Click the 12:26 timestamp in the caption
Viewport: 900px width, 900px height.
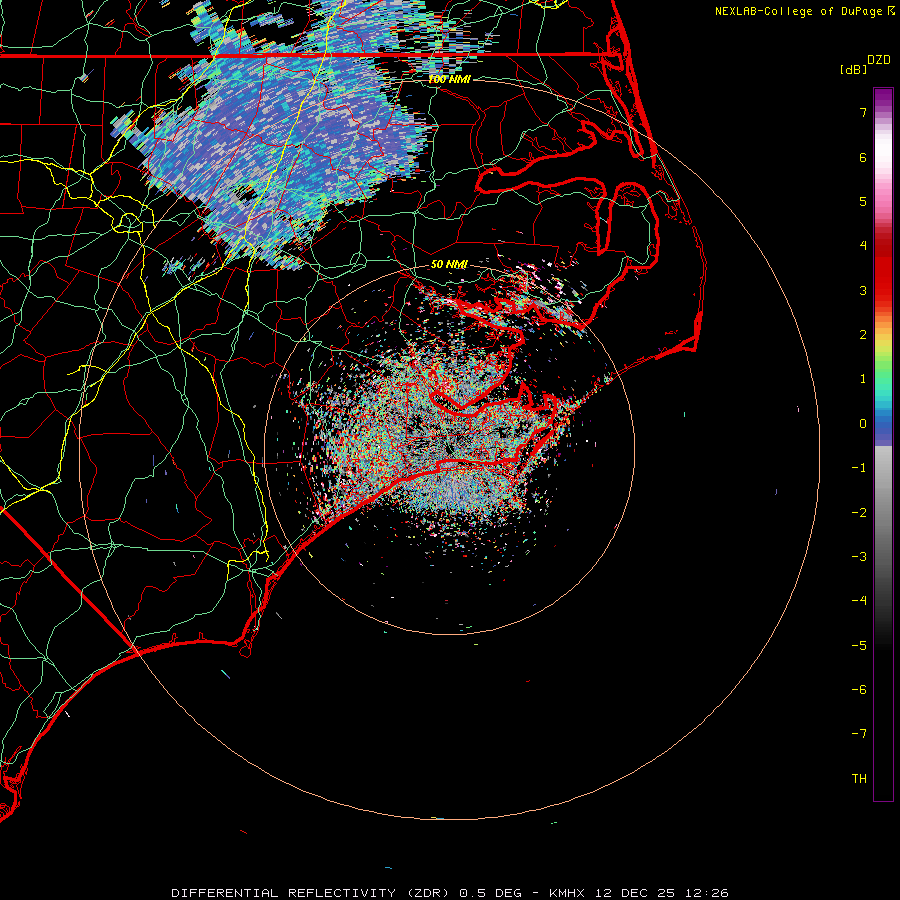coord(708,893)
